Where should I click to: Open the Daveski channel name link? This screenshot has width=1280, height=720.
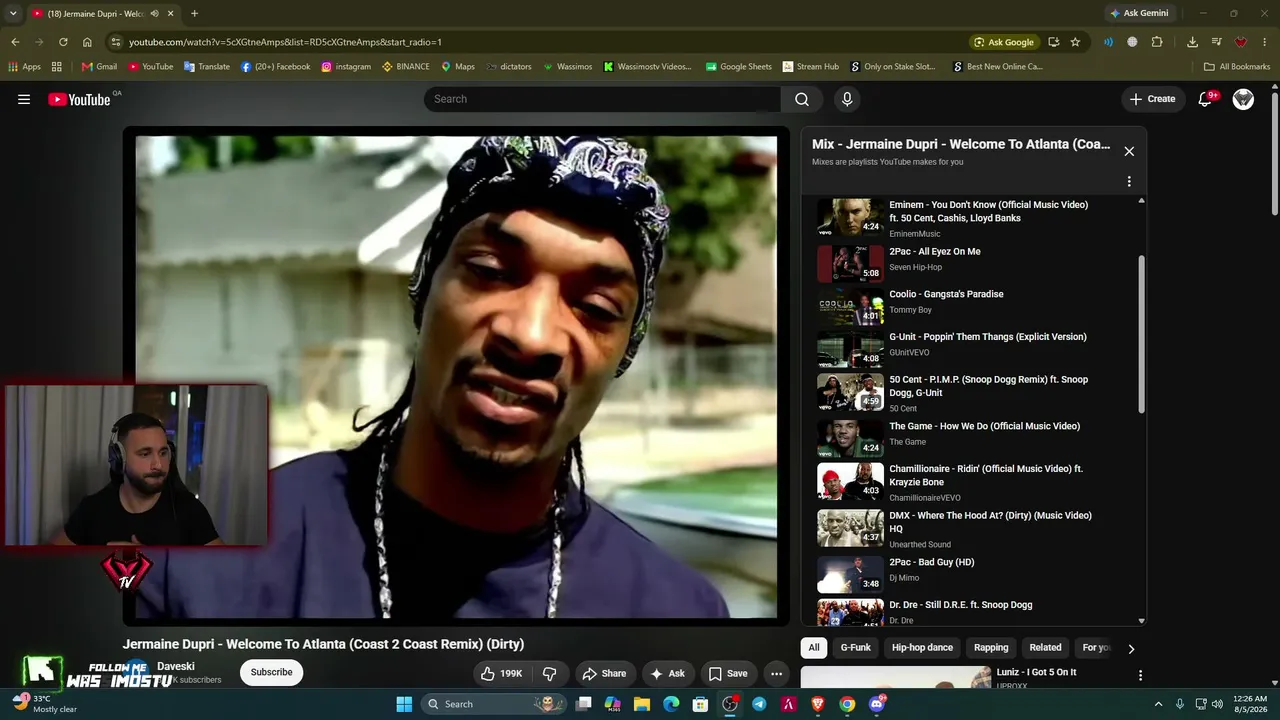176,666
